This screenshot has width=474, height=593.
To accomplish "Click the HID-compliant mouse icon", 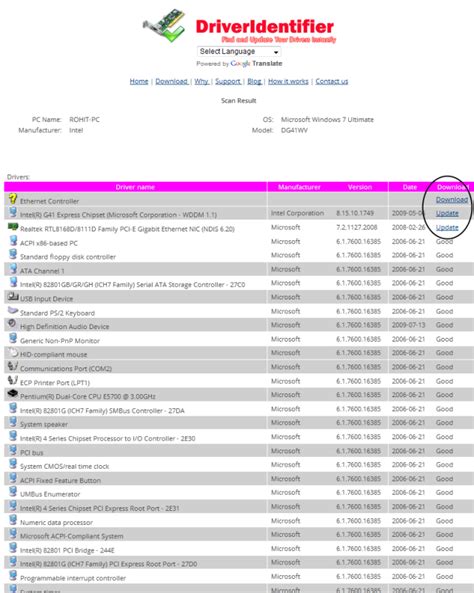I will coord(13,352).
